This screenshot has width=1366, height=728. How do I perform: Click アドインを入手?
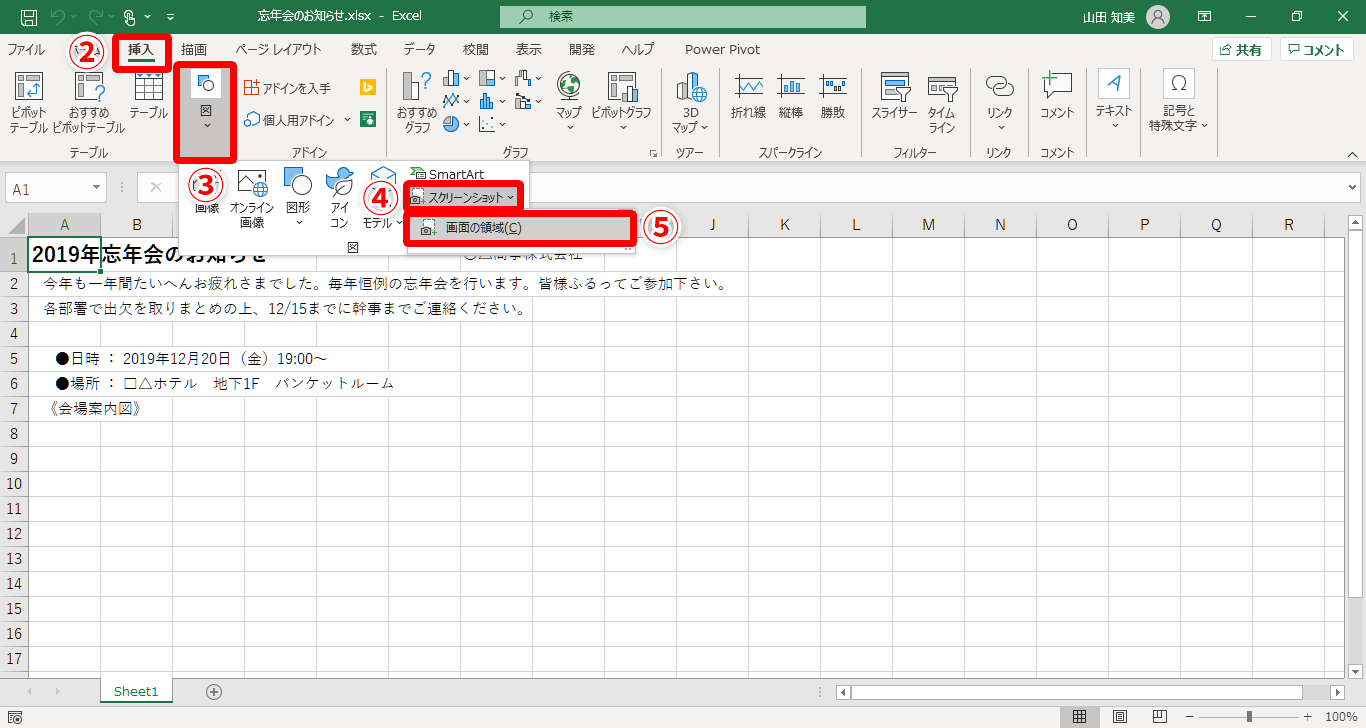288,88
